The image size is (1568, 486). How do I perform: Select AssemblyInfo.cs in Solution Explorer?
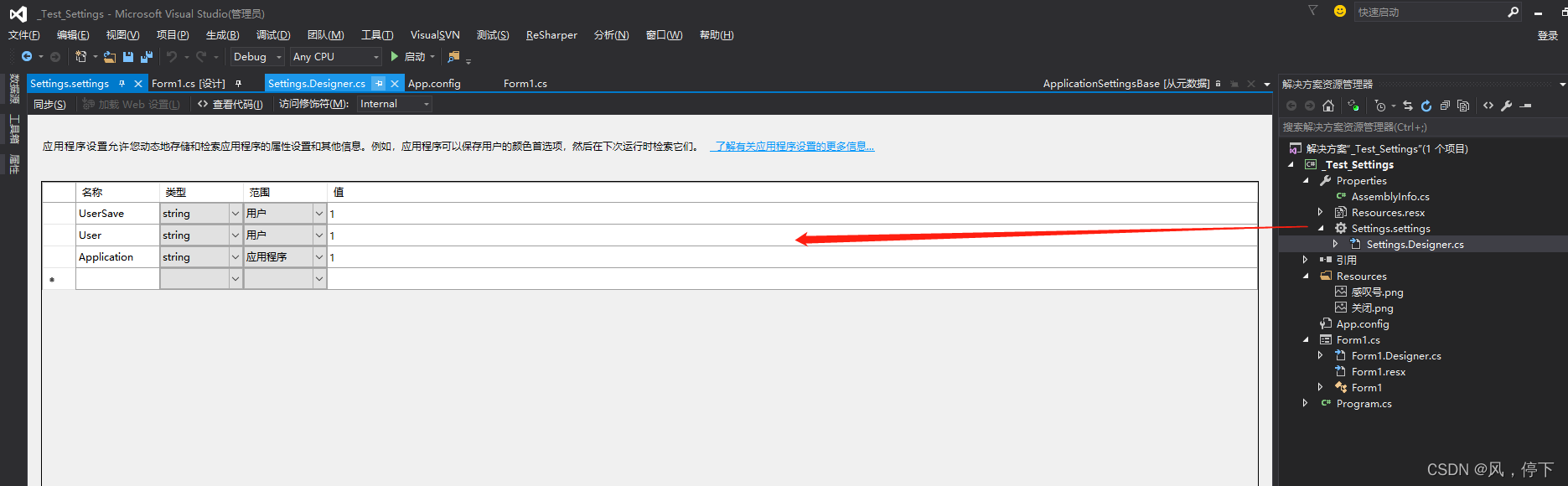click(1390, 196)
